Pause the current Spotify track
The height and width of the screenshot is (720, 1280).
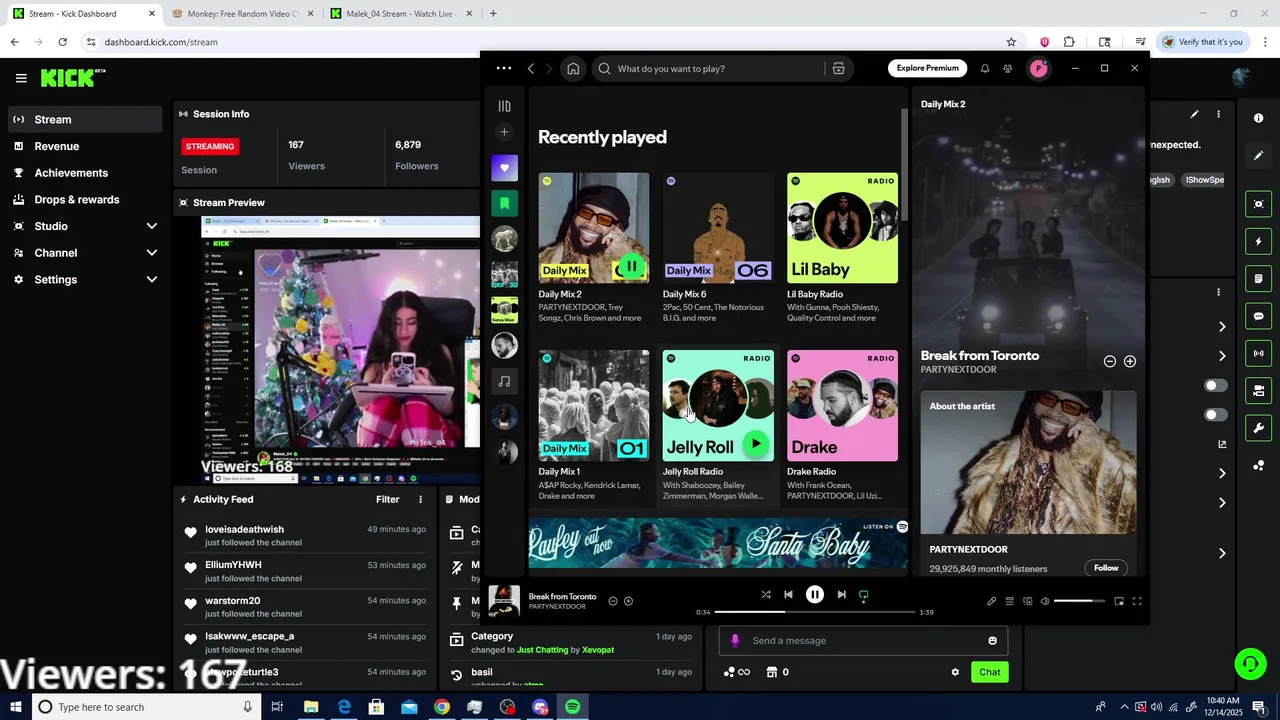pos(815,594)
